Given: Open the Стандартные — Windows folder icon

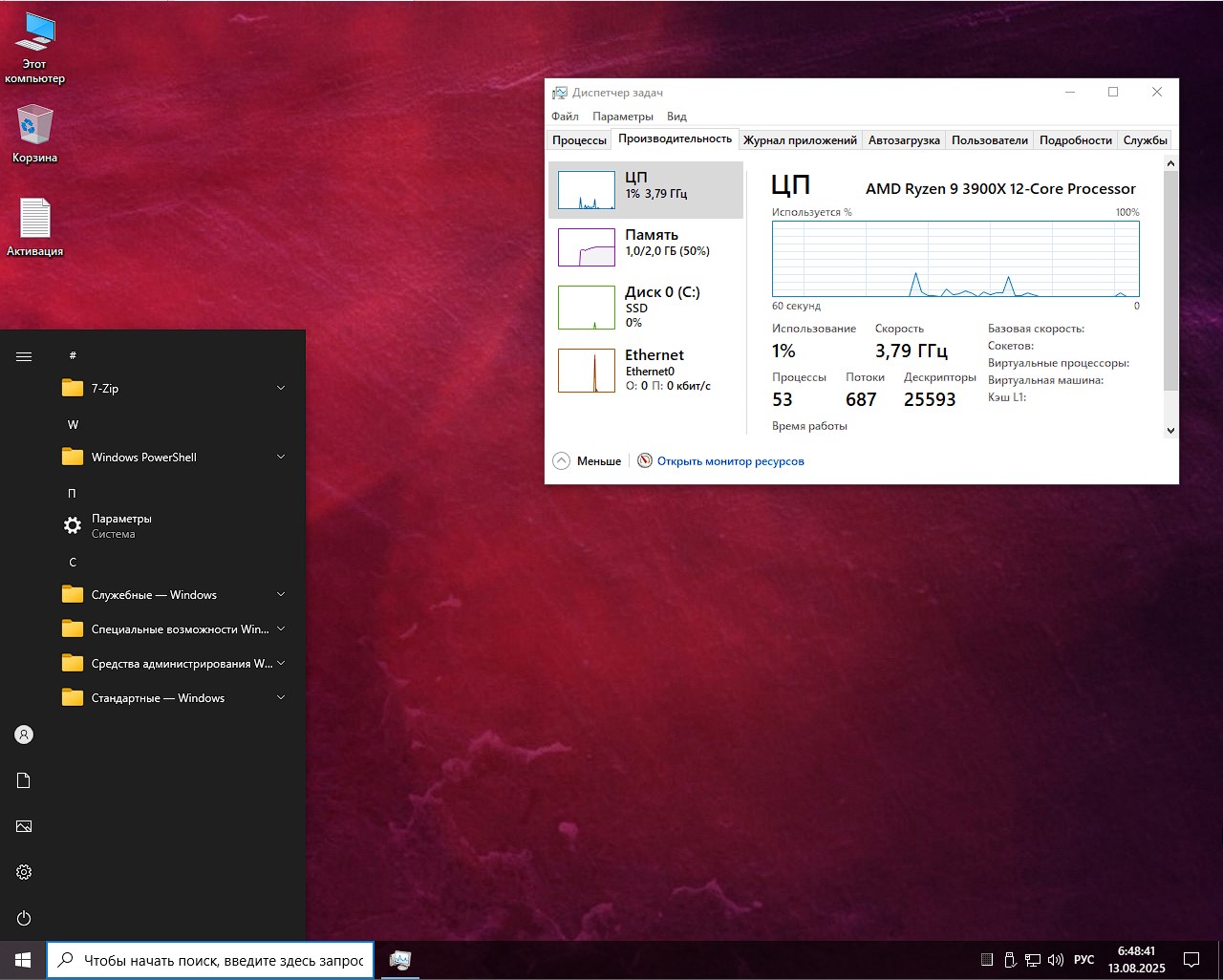Looking at the screenshot, I should coord(73,697).
